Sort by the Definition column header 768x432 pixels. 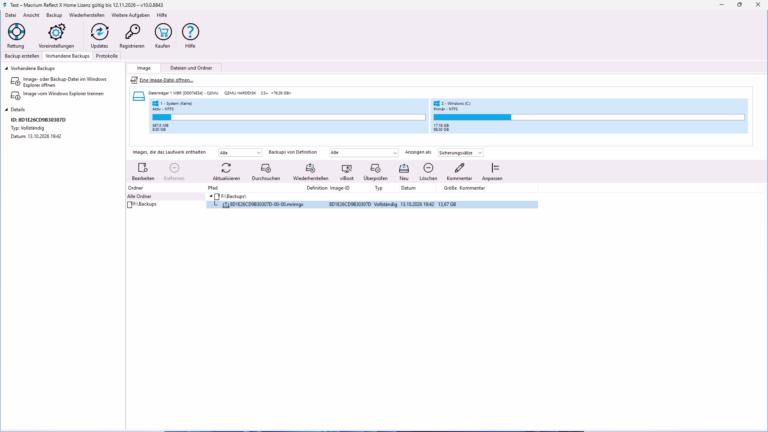pyautogui.click(x=317, y=188)
